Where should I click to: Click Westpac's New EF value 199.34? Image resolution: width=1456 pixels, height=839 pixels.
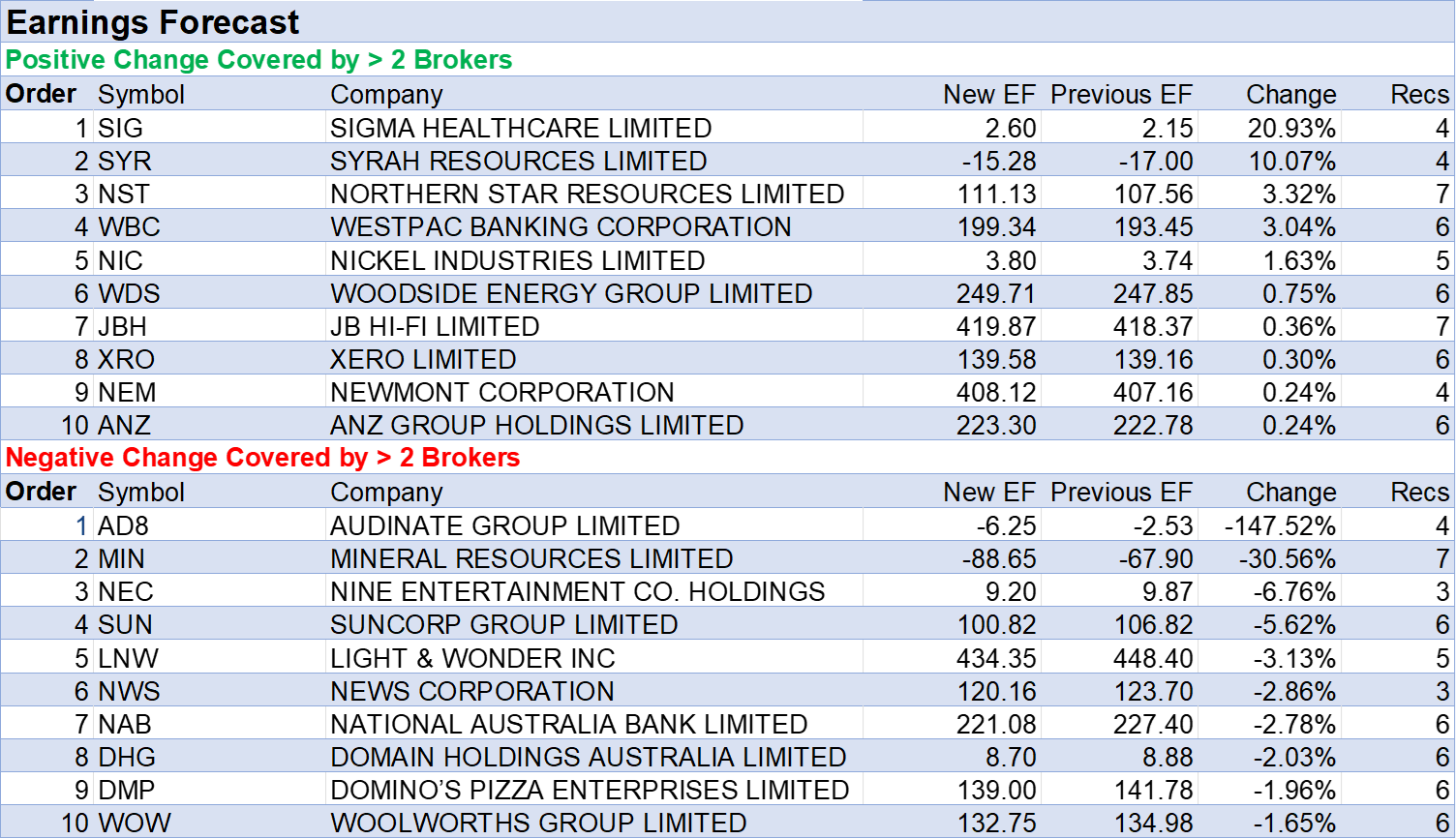(x=996, y=227)
